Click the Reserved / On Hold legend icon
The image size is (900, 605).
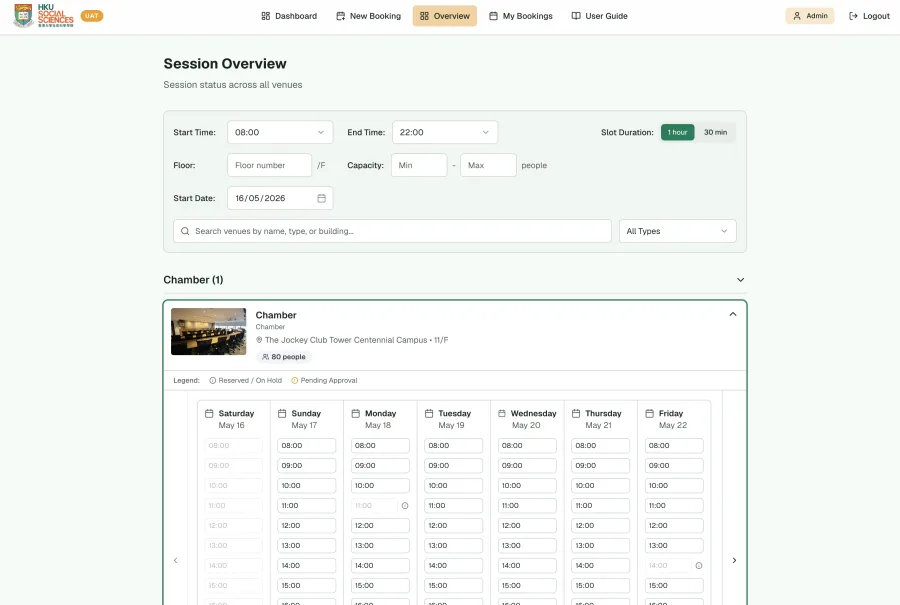pos(212,381)
